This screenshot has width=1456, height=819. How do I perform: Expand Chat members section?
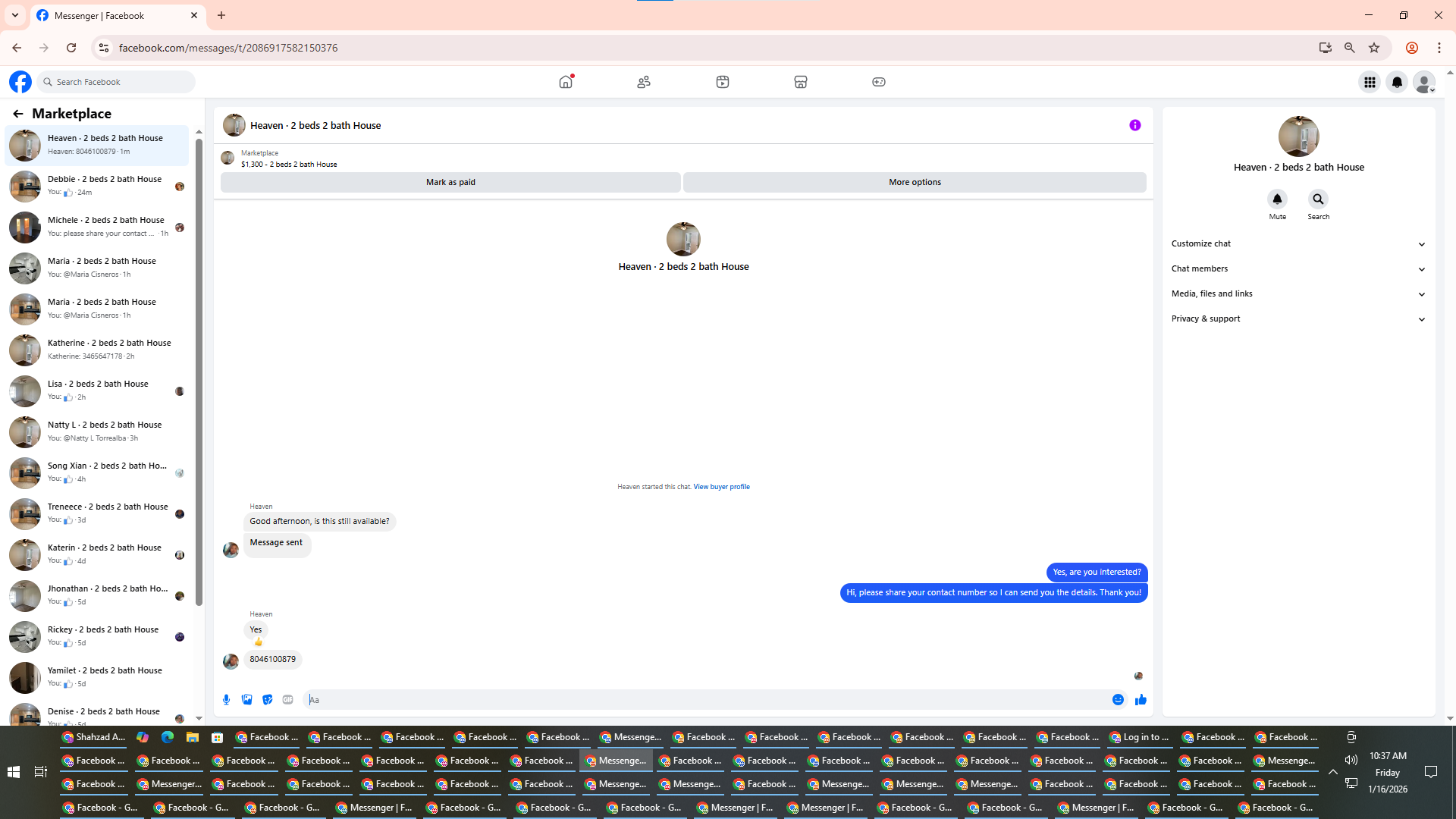tap(1298, 268)
